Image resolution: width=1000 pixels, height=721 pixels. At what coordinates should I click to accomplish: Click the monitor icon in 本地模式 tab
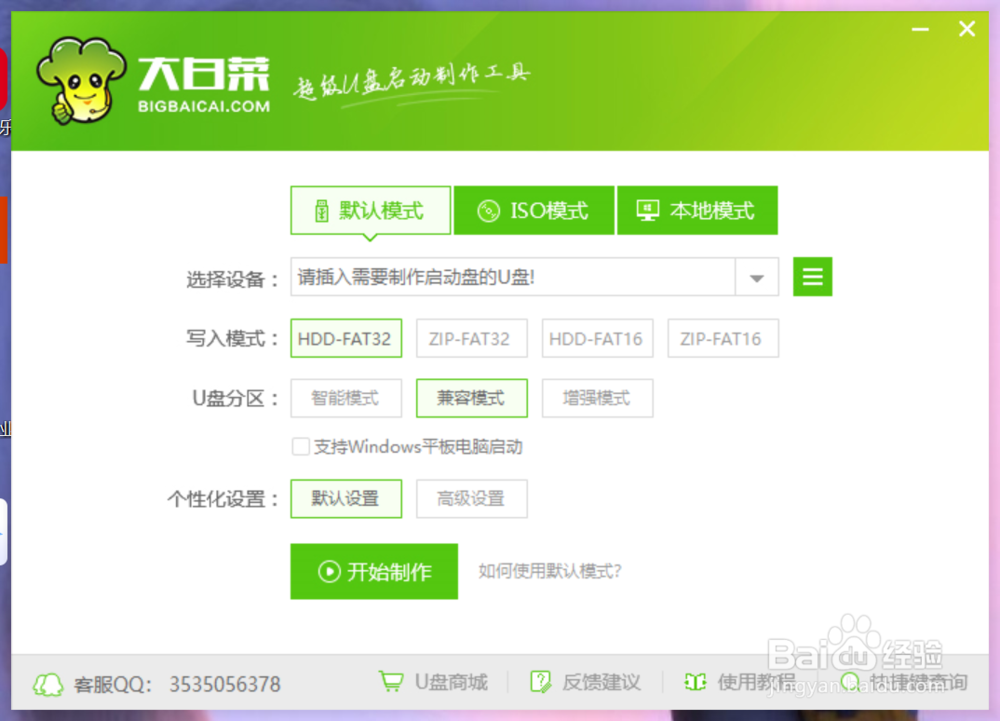(648, 210)
